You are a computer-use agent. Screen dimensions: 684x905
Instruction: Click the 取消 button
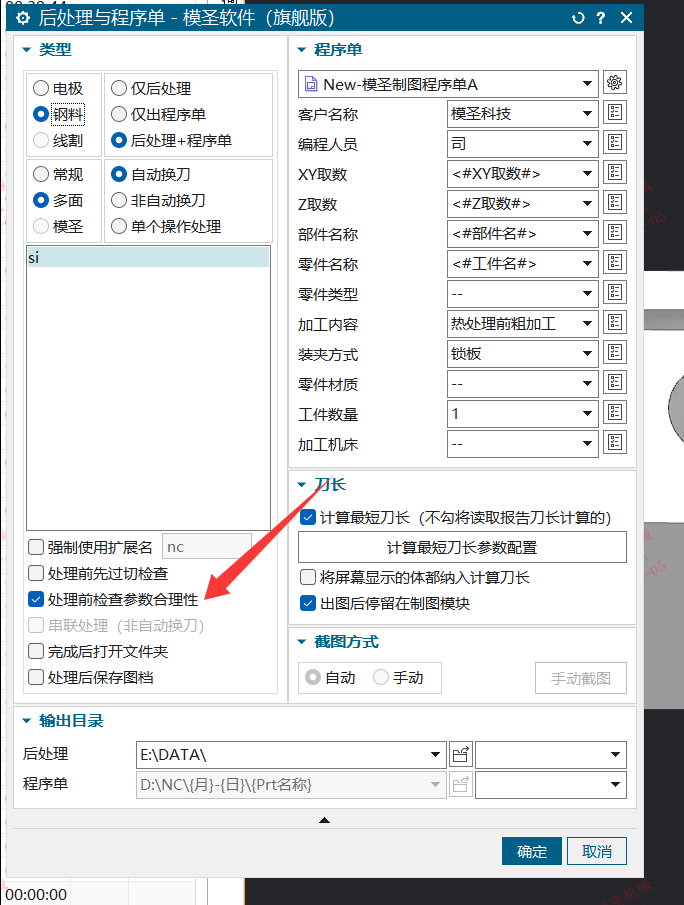(597, 851)
